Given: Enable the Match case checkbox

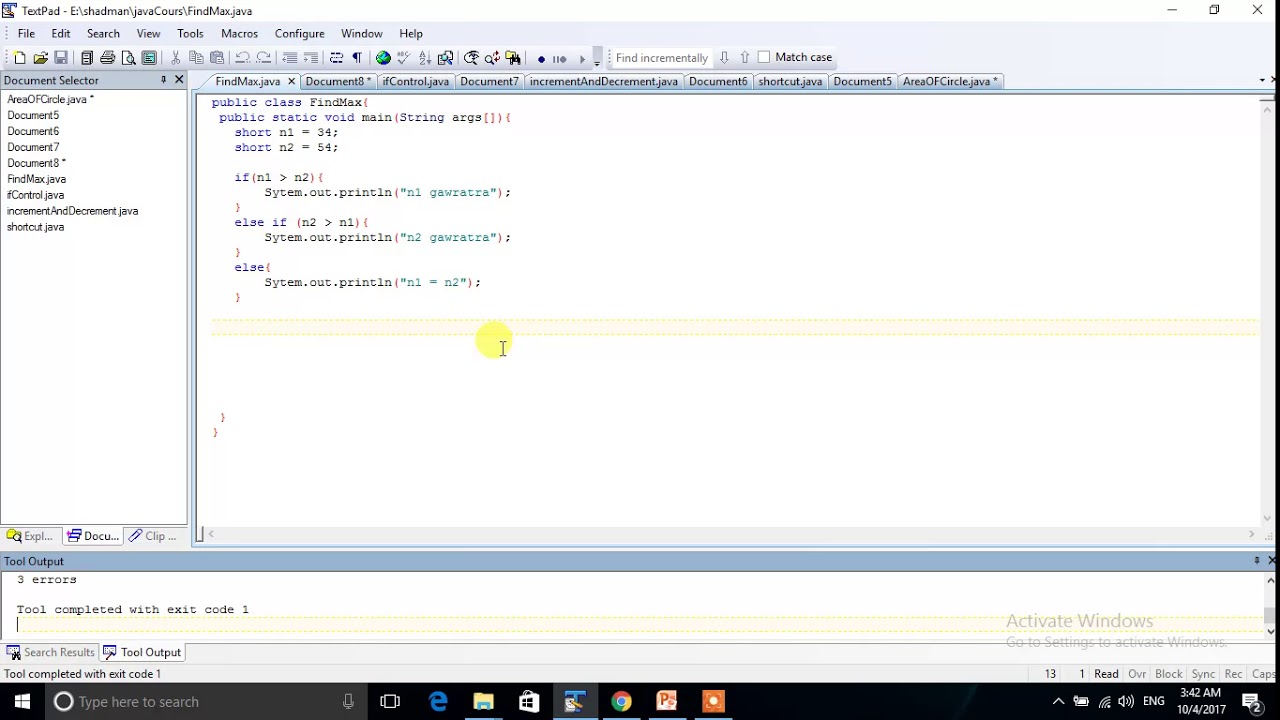Looking at the screenshot, I should click(764, 58).
